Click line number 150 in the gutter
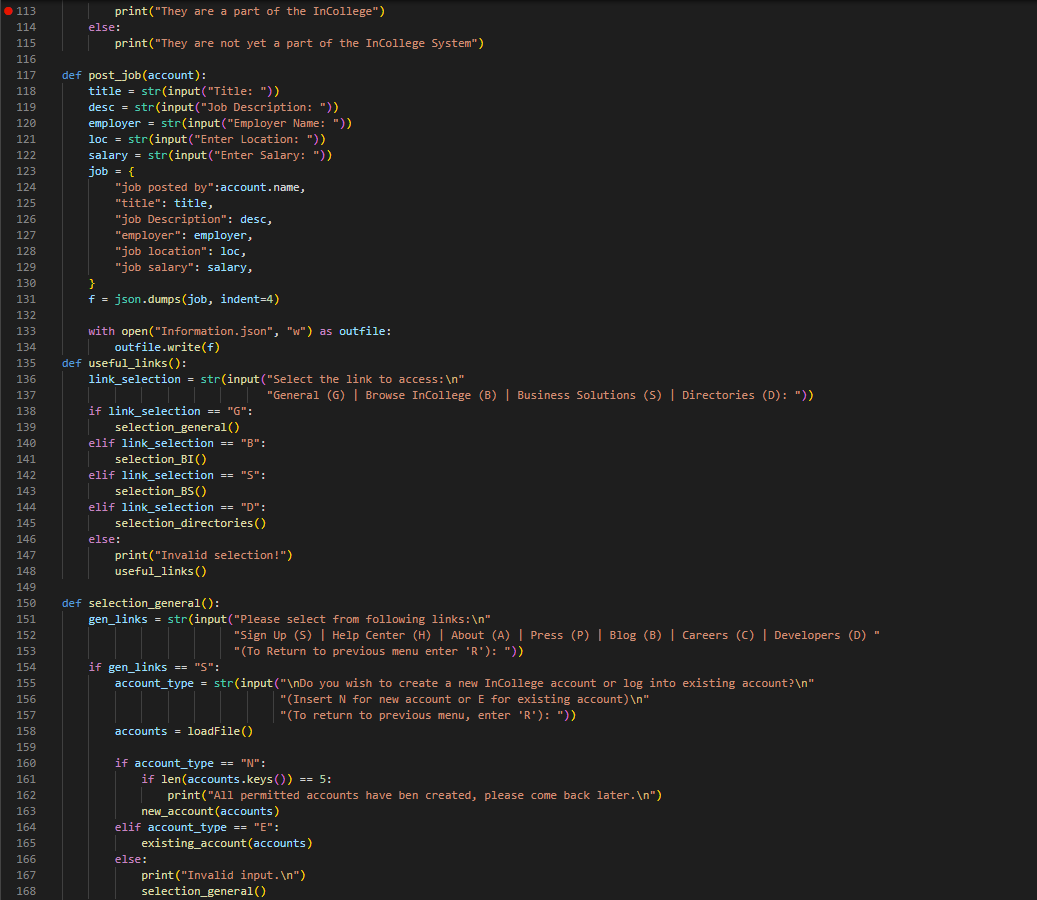 click(x=26, y=603)
